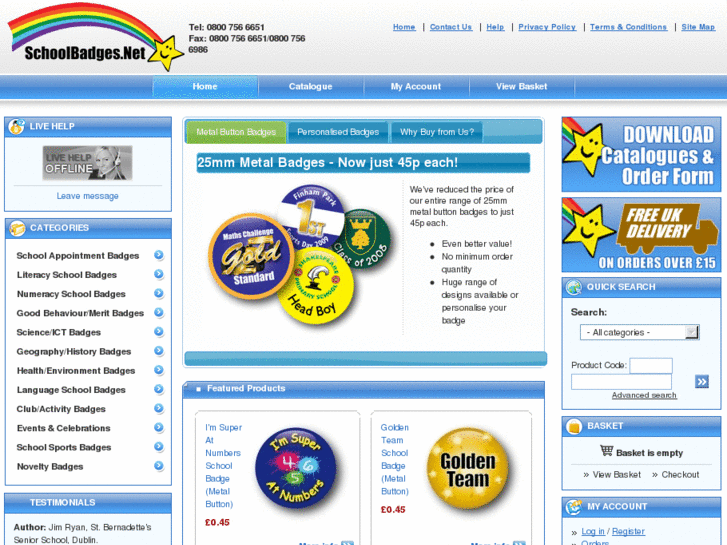Open the All categories search dropdown
This screenshot has width=727, height=545.
(x=639, y=332)
